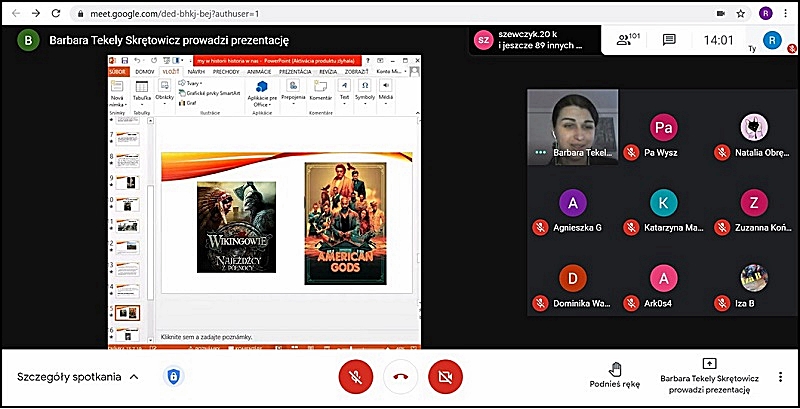The height and width of the screenshot is (409, 800).
Task: Bookmark this page with the star icon
Action: (x=741, y=13)
